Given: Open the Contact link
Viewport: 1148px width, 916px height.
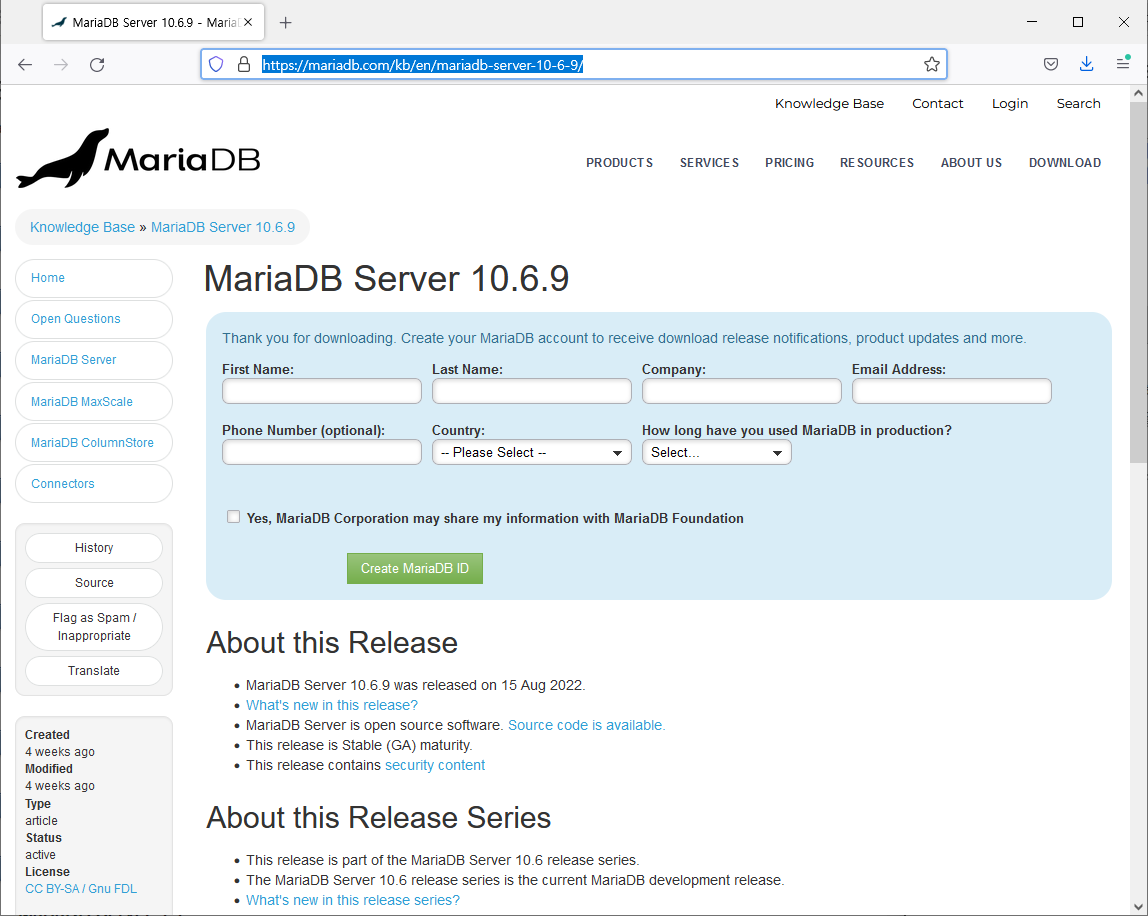Looking at the screenshot, I should click(937, 103).
